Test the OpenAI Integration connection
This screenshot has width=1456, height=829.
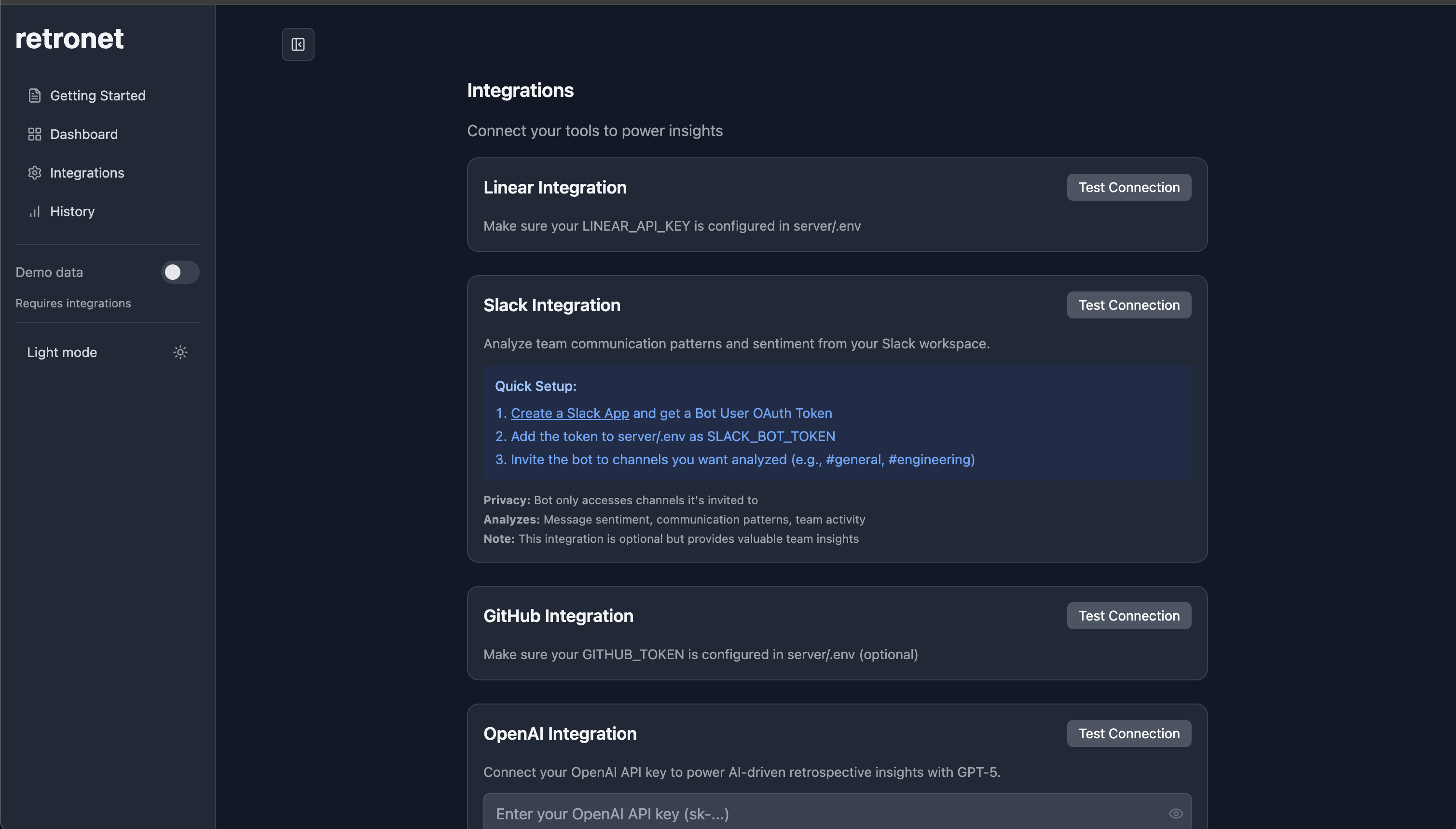pos(1129,734)
